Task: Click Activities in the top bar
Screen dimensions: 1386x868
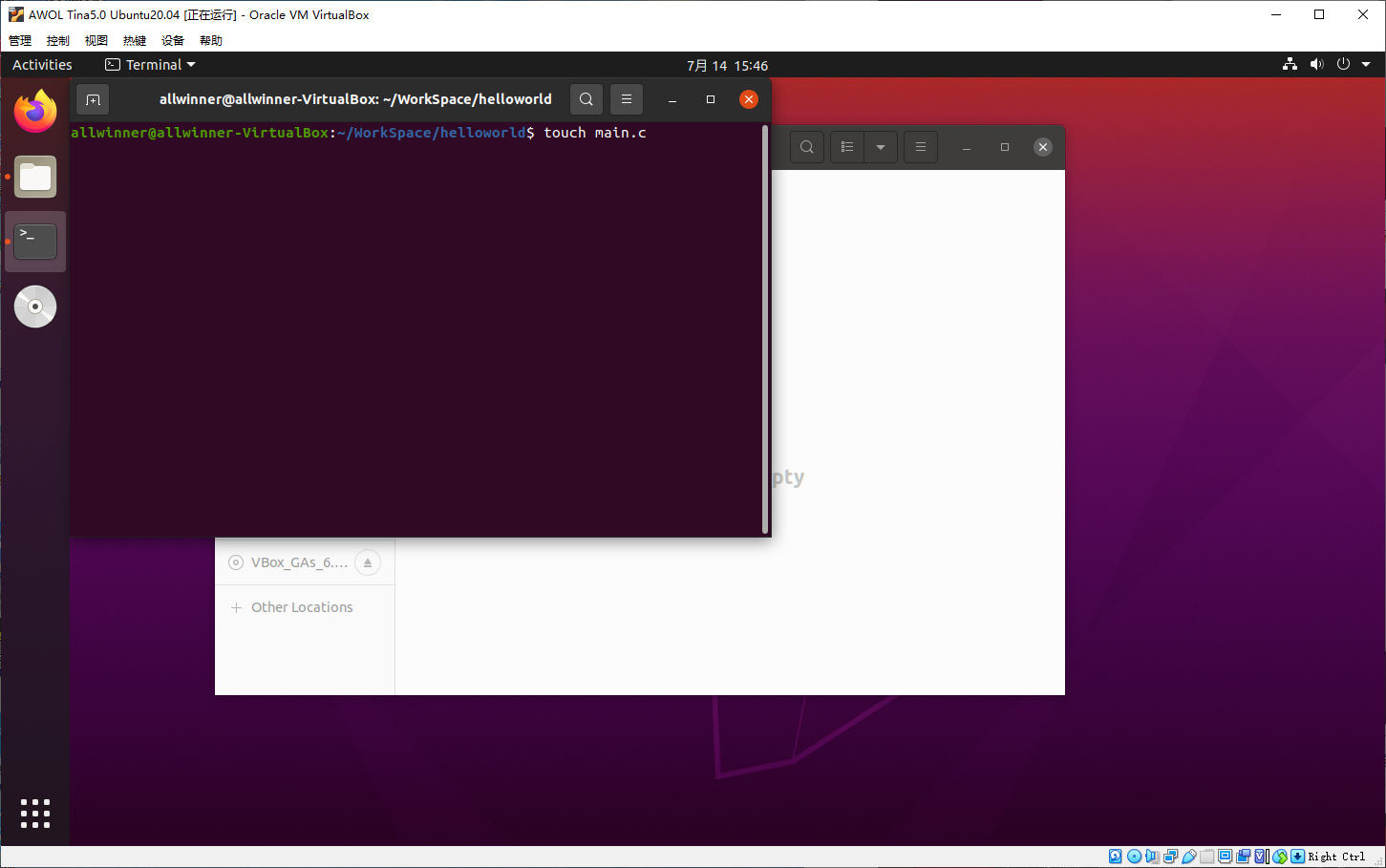Action: click(42, 65)
